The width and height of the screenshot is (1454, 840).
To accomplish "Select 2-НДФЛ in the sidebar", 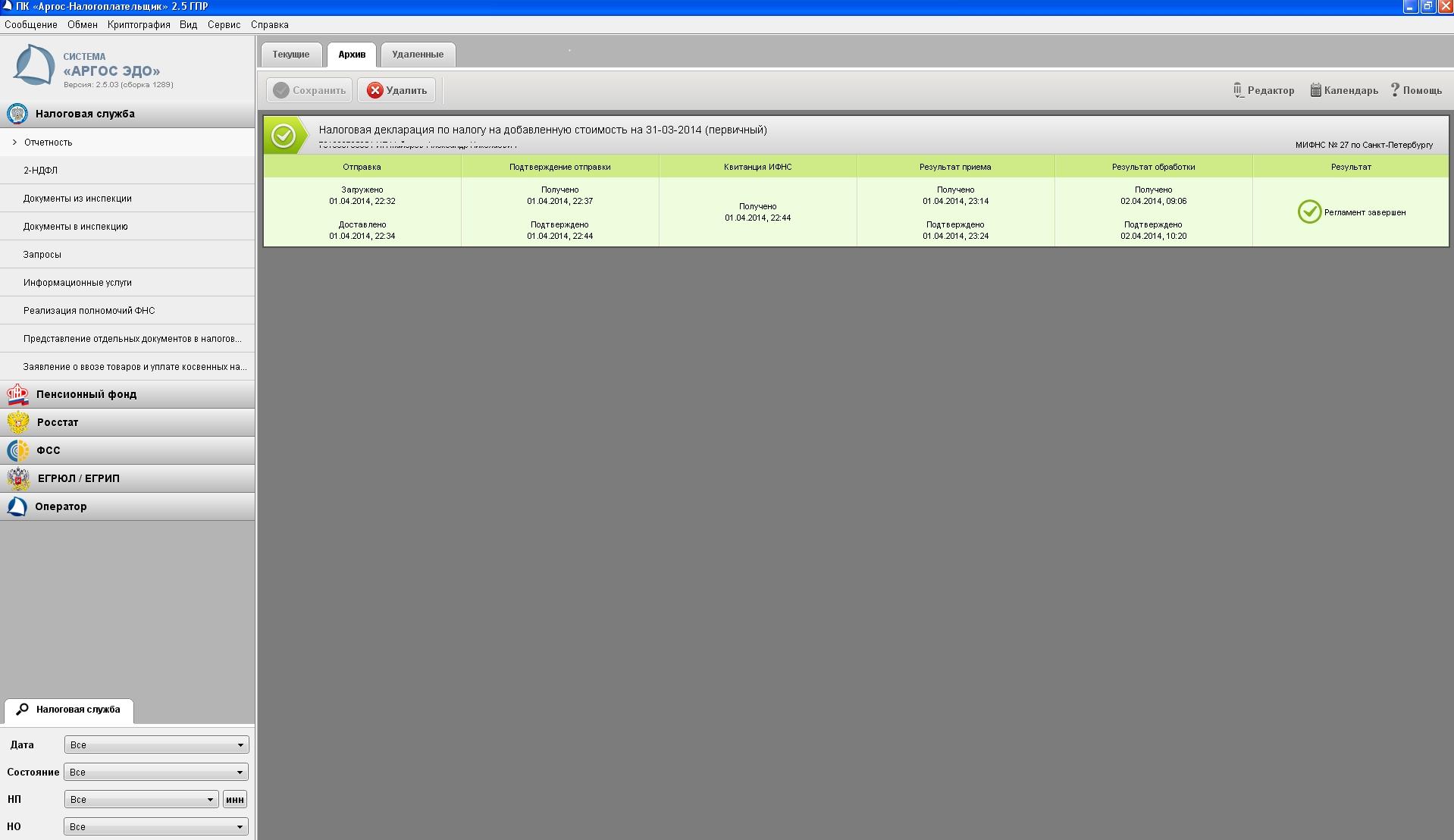I will 127,171.
